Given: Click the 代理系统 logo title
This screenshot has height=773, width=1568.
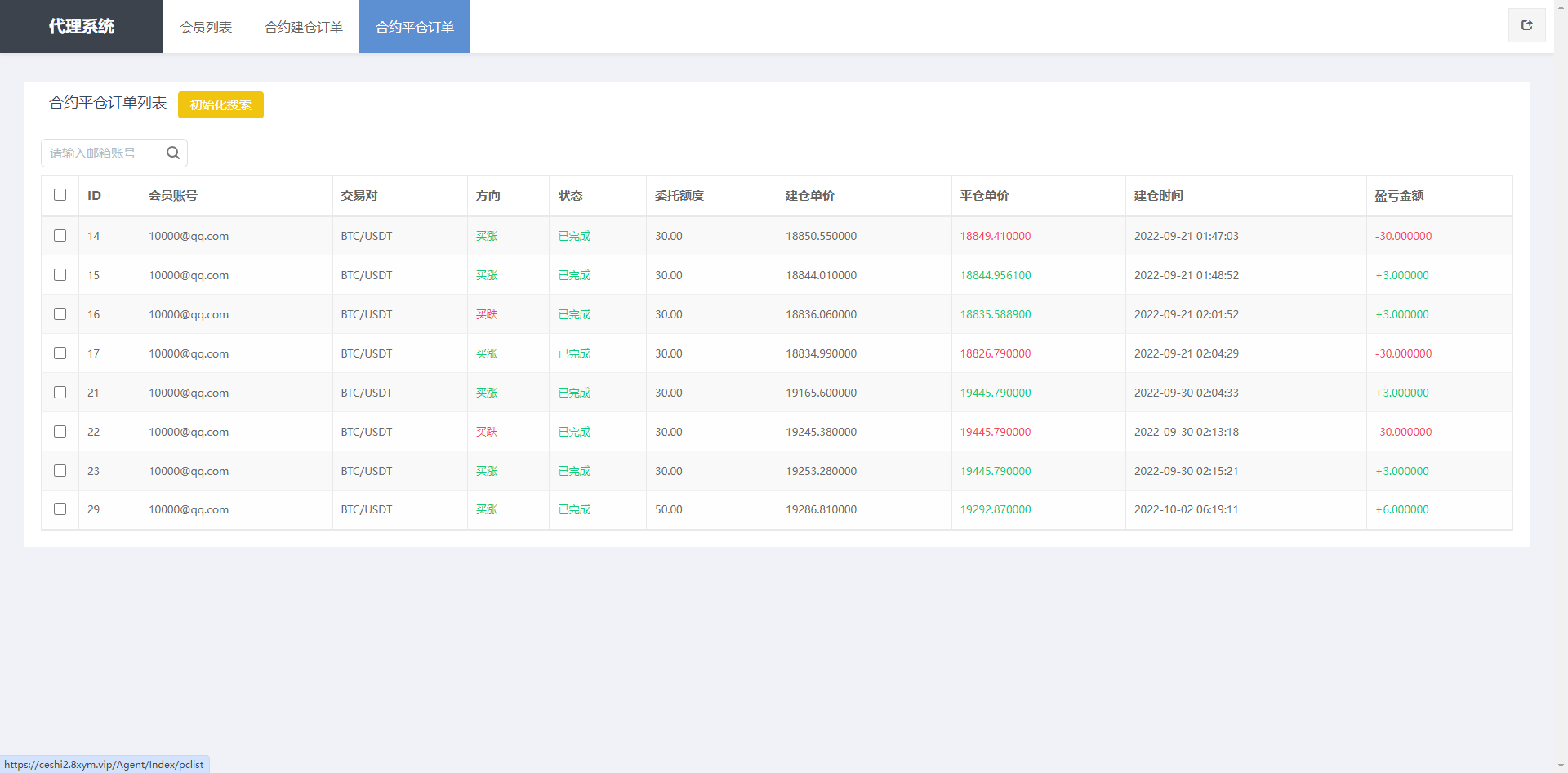Looking at the screenshot, I should pyautogui.click(x=82, y=27).
